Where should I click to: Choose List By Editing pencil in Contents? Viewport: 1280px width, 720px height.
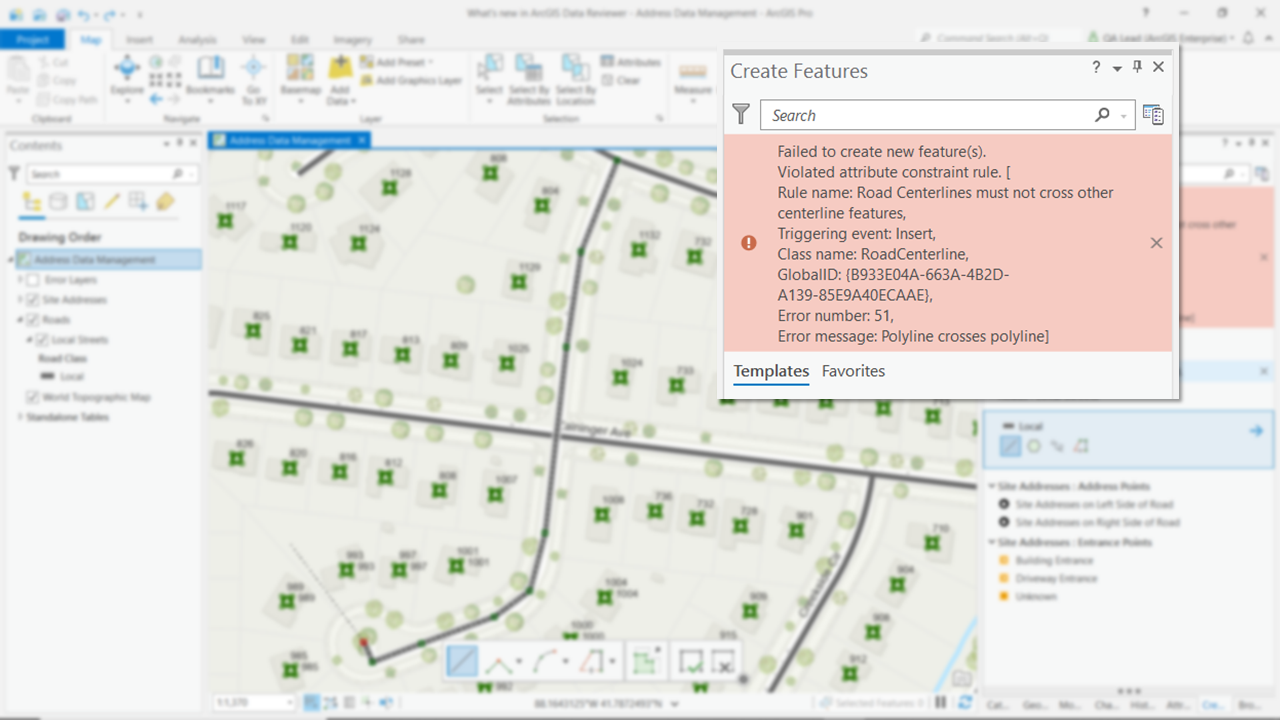click(112, 202)
